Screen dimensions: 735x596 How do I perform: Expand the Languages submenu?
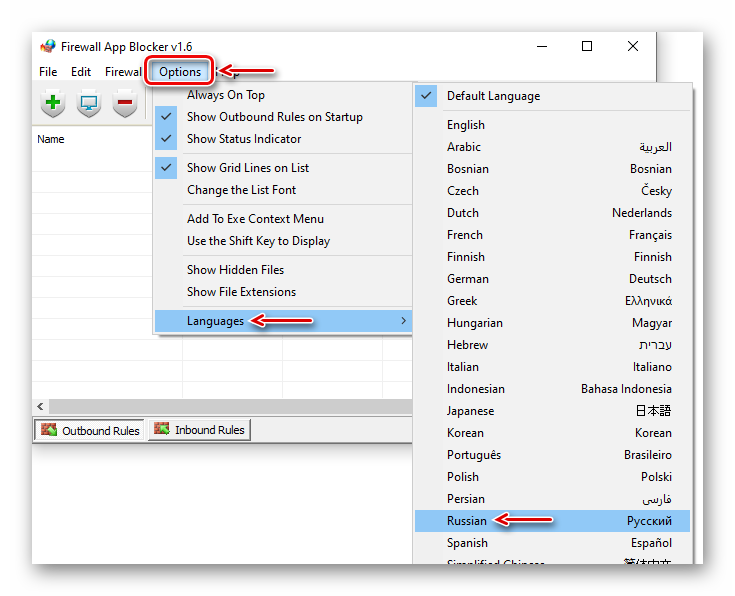[283, 321]
